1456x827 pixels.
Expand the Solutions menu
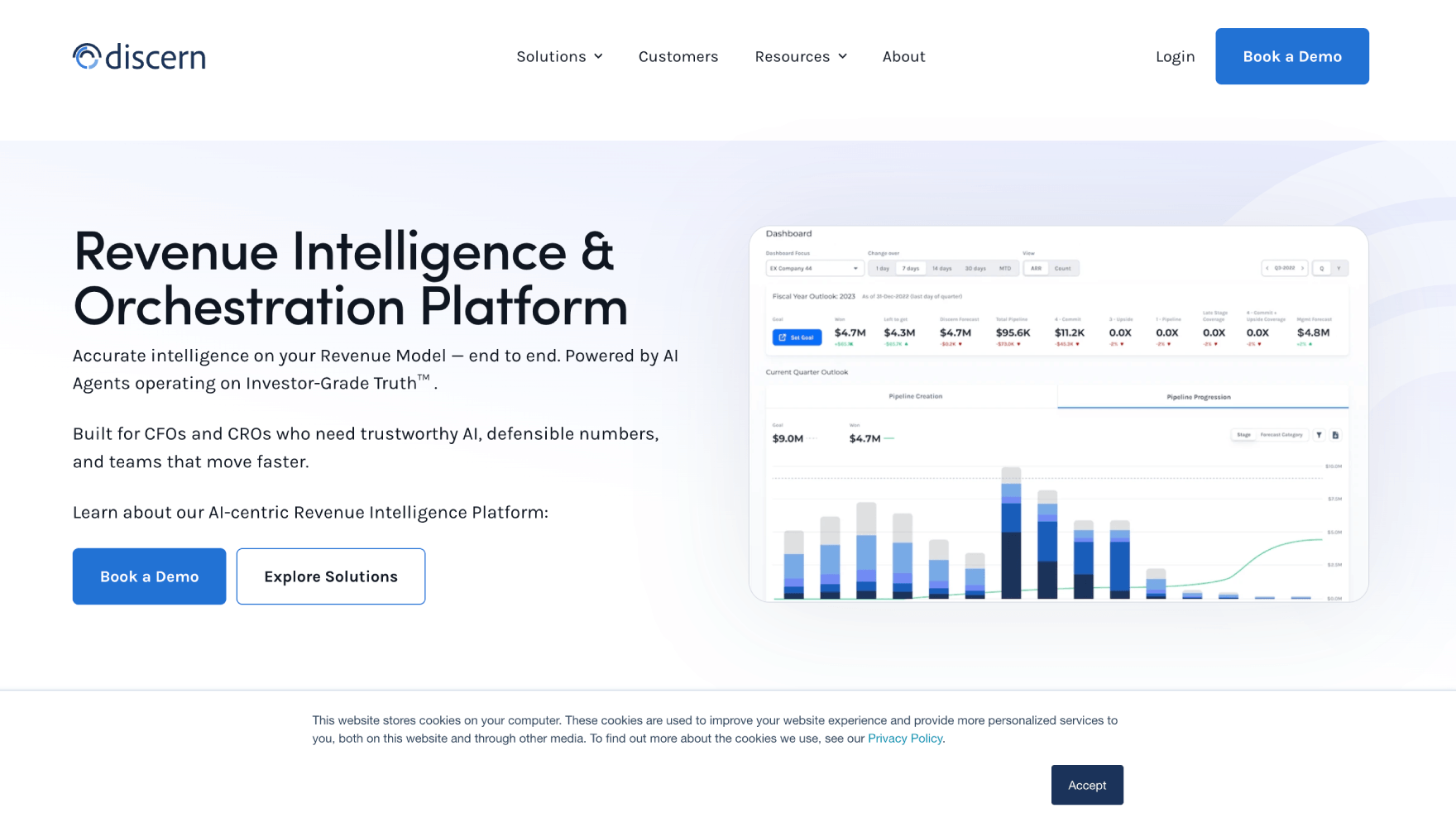[x=559, y=56]
